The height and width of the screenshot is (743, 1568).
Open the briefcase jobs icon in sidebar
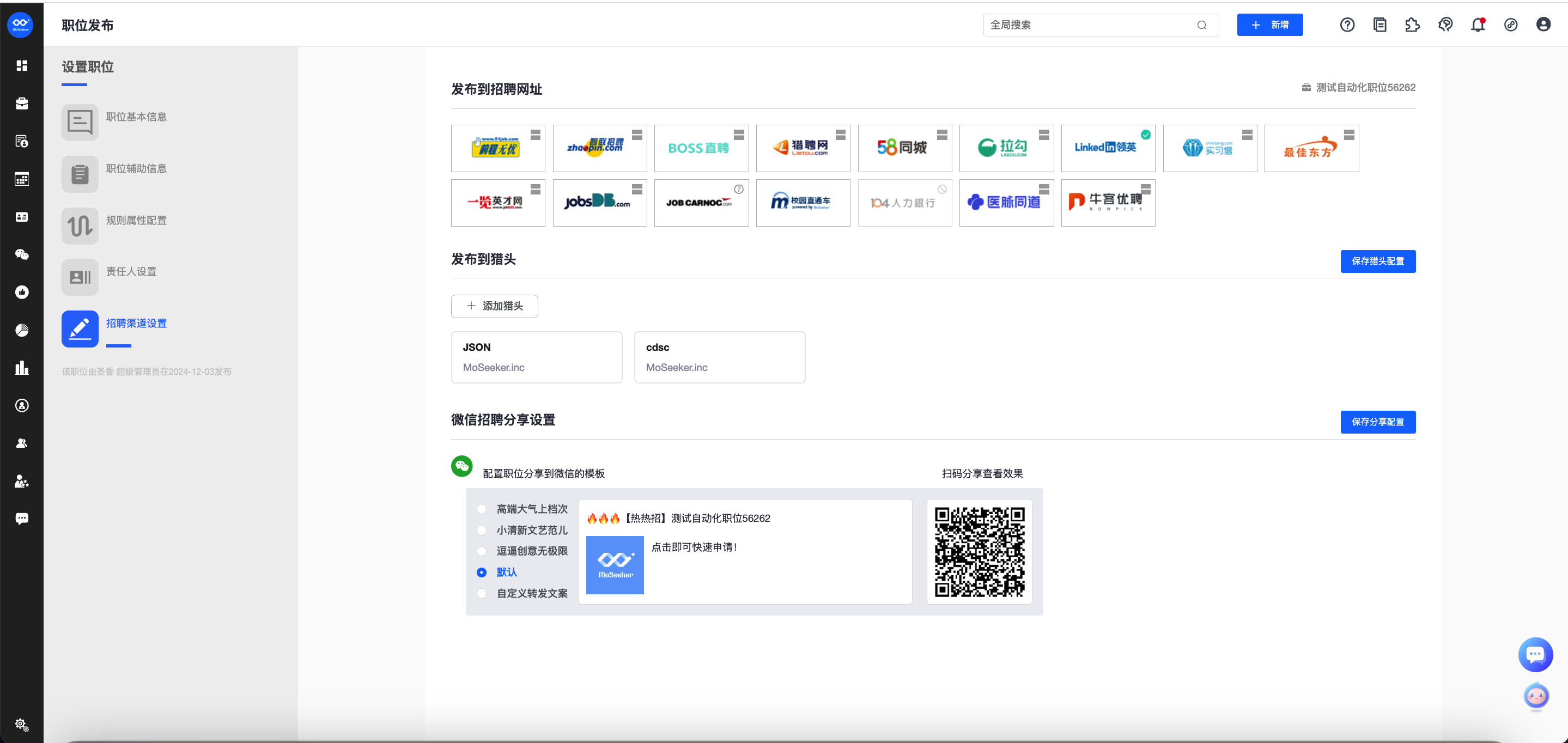[x=22, y=103]
